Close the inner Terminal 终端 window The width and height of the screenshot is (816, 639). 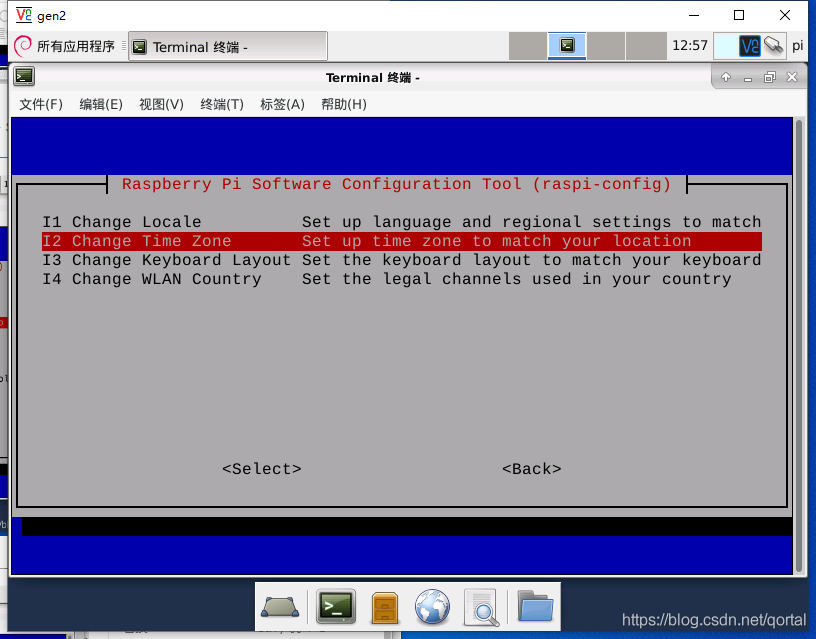792,77
